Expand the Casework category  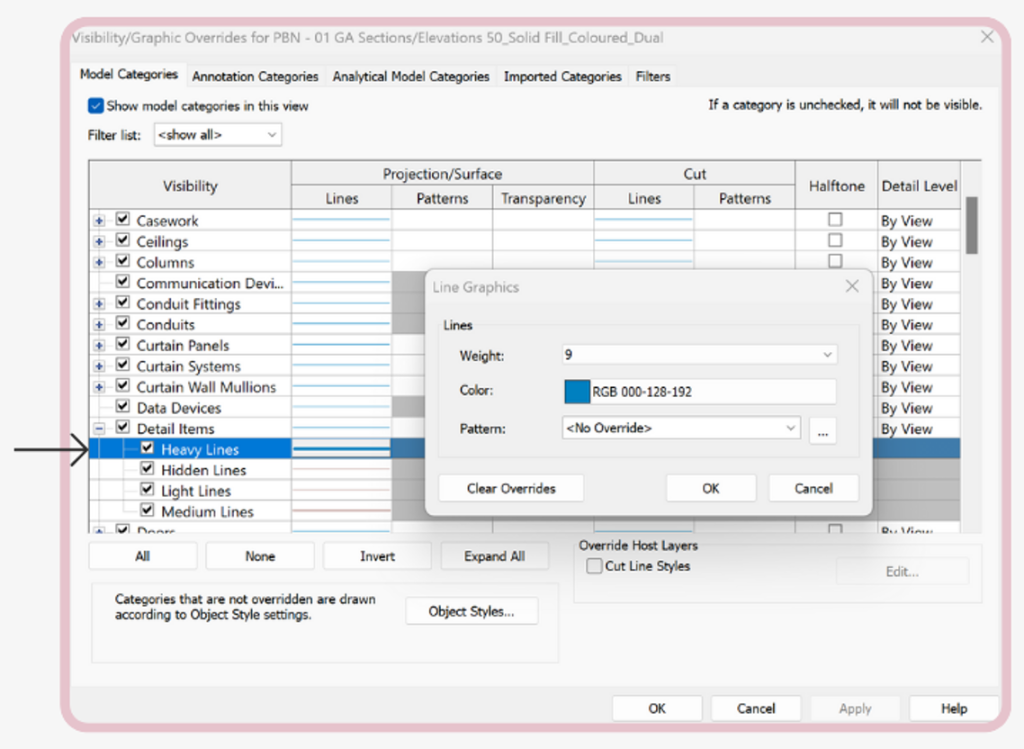98,219
